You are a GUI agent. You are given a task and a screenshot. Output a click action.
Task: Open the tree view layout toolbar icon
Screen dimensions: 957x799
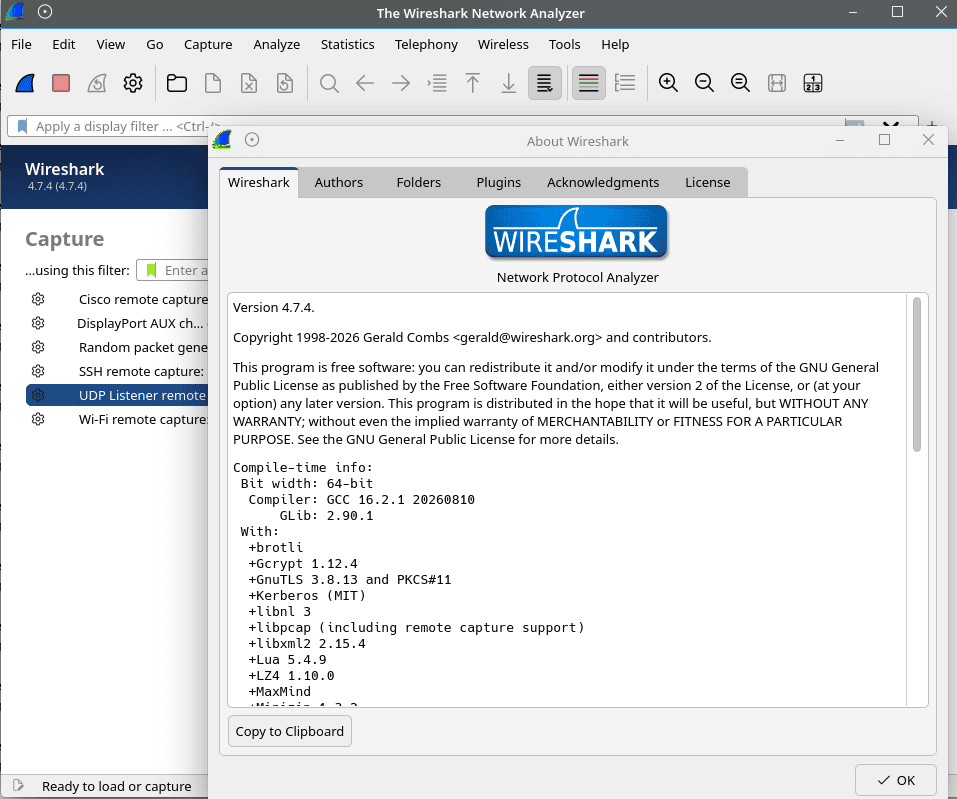[624, 83]
